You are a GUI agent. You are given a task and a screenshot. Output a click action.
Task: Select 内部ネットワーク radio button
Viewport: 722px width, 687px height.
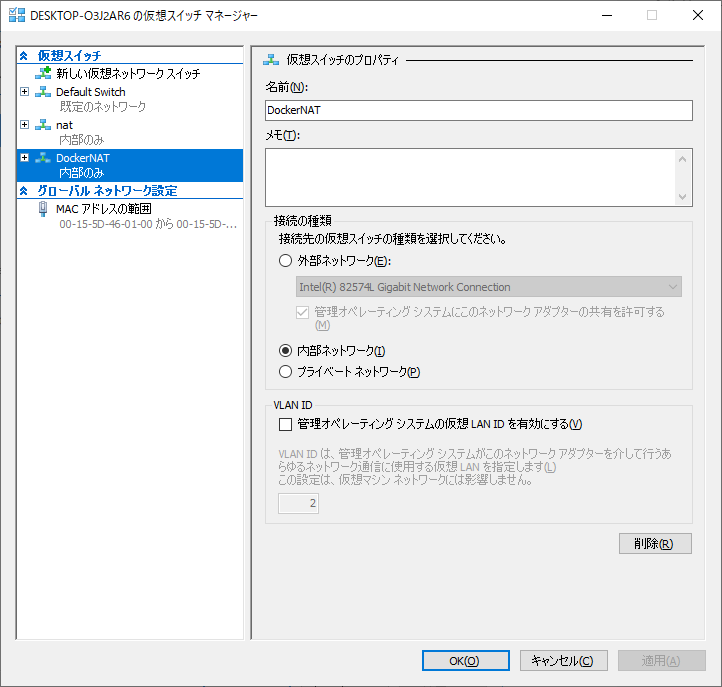(x=285, y=351)
